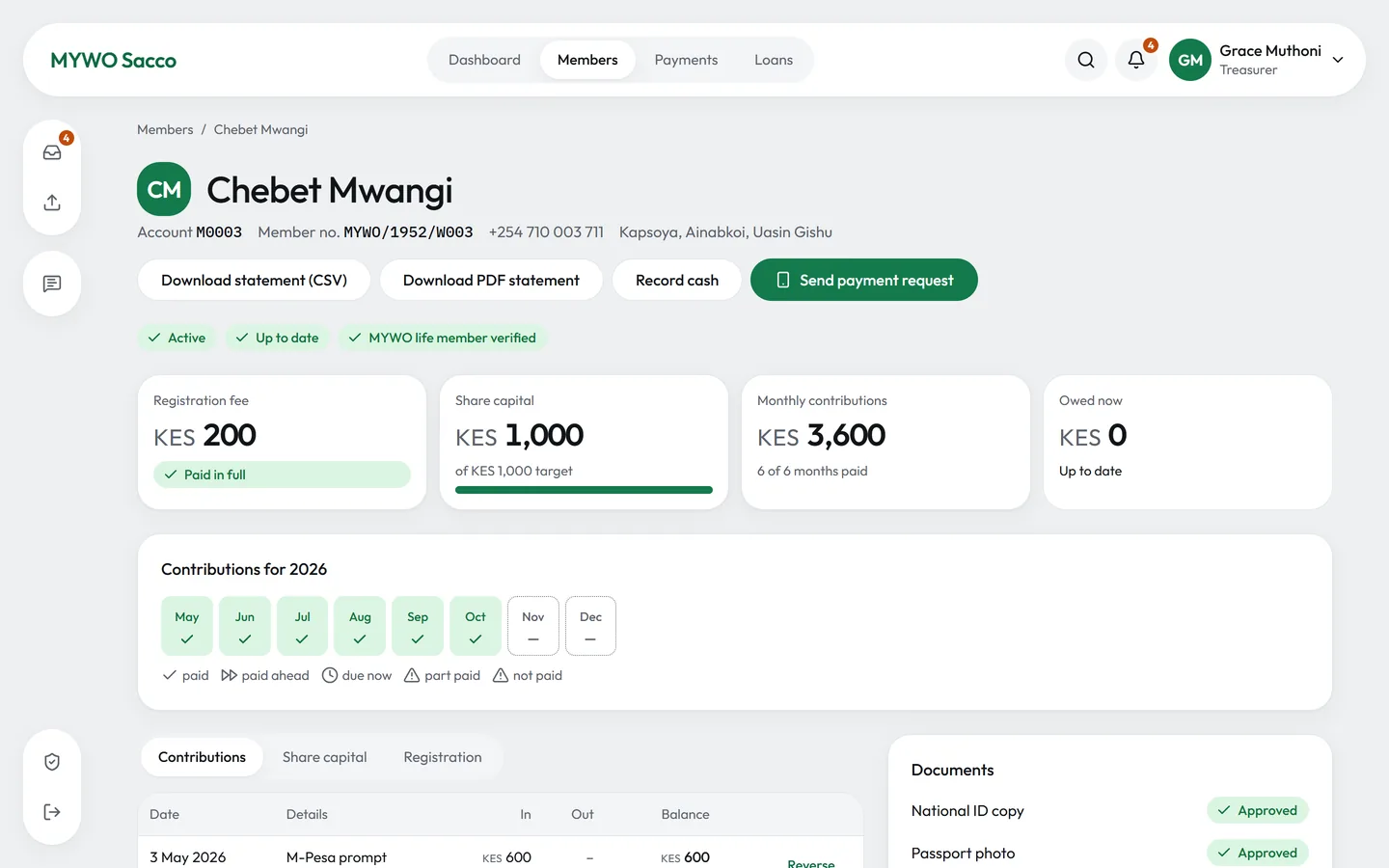Click account number M0003

tap(219, 231)
